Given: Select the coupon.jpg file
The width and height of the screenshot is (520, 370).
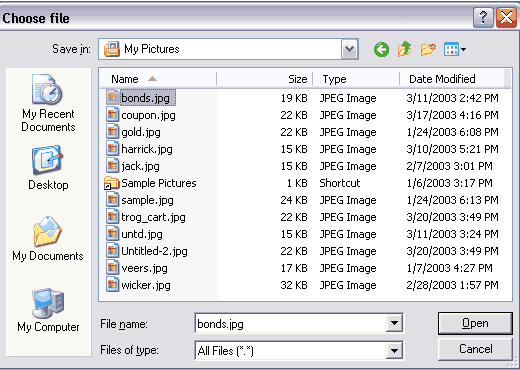Looking at the screenshot, I should [x=141, y=115].
